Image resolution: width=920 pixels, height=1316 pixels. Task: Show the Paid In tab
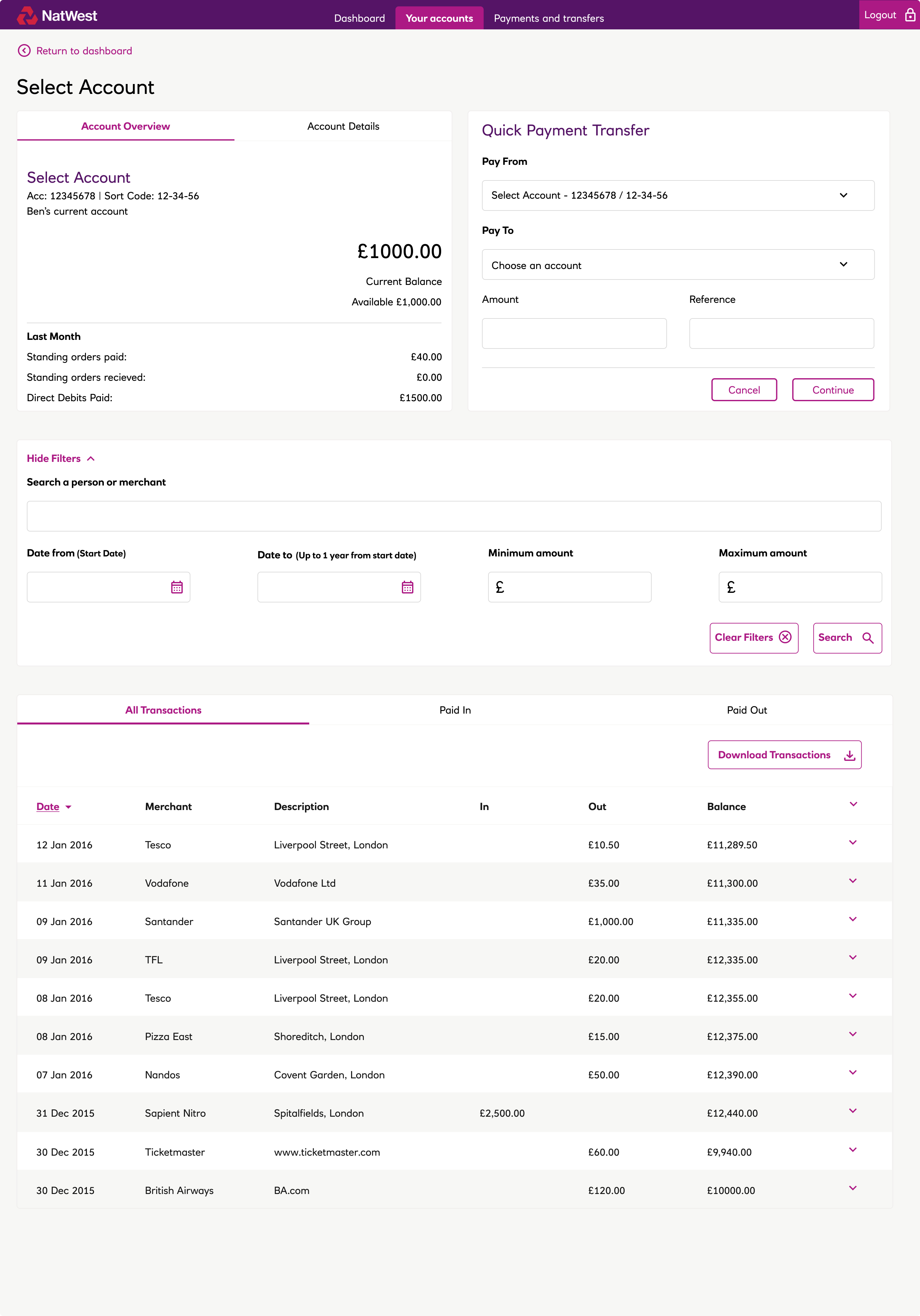point(455,710)
